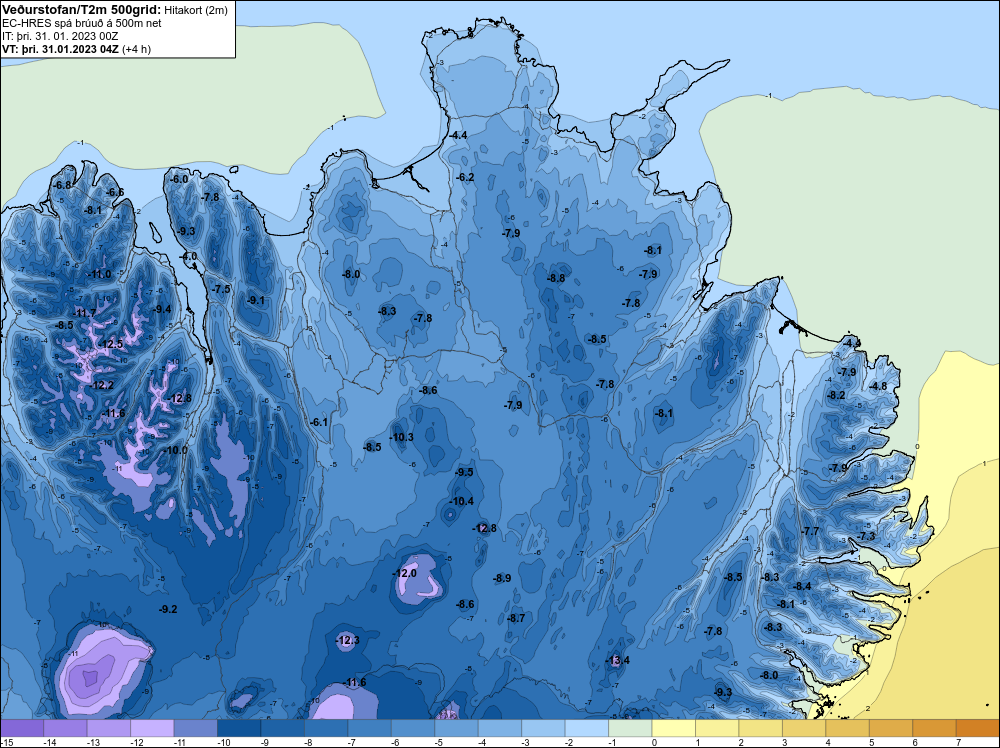Select the purple legend swatch labeled -15
The width and height of the screenshot is (1000, 748).
22,728
